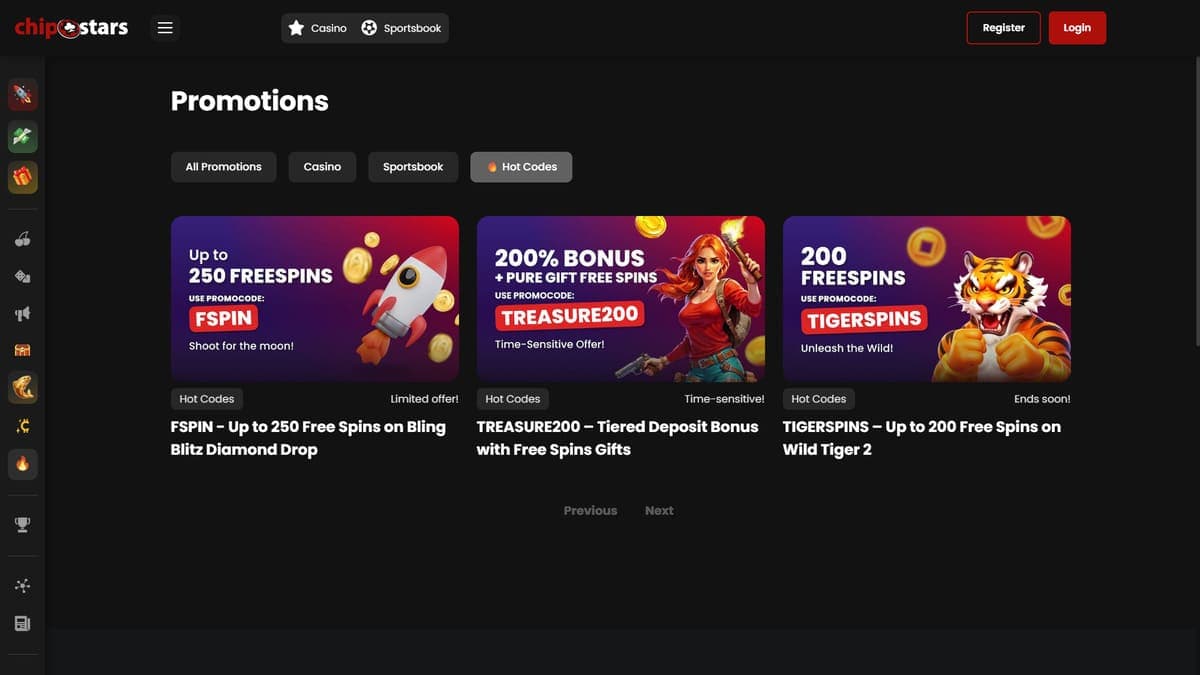1200x675 pixels.
Task: Open FSPIN Bling Blitz Diamond Drop title
Action: 308,438
